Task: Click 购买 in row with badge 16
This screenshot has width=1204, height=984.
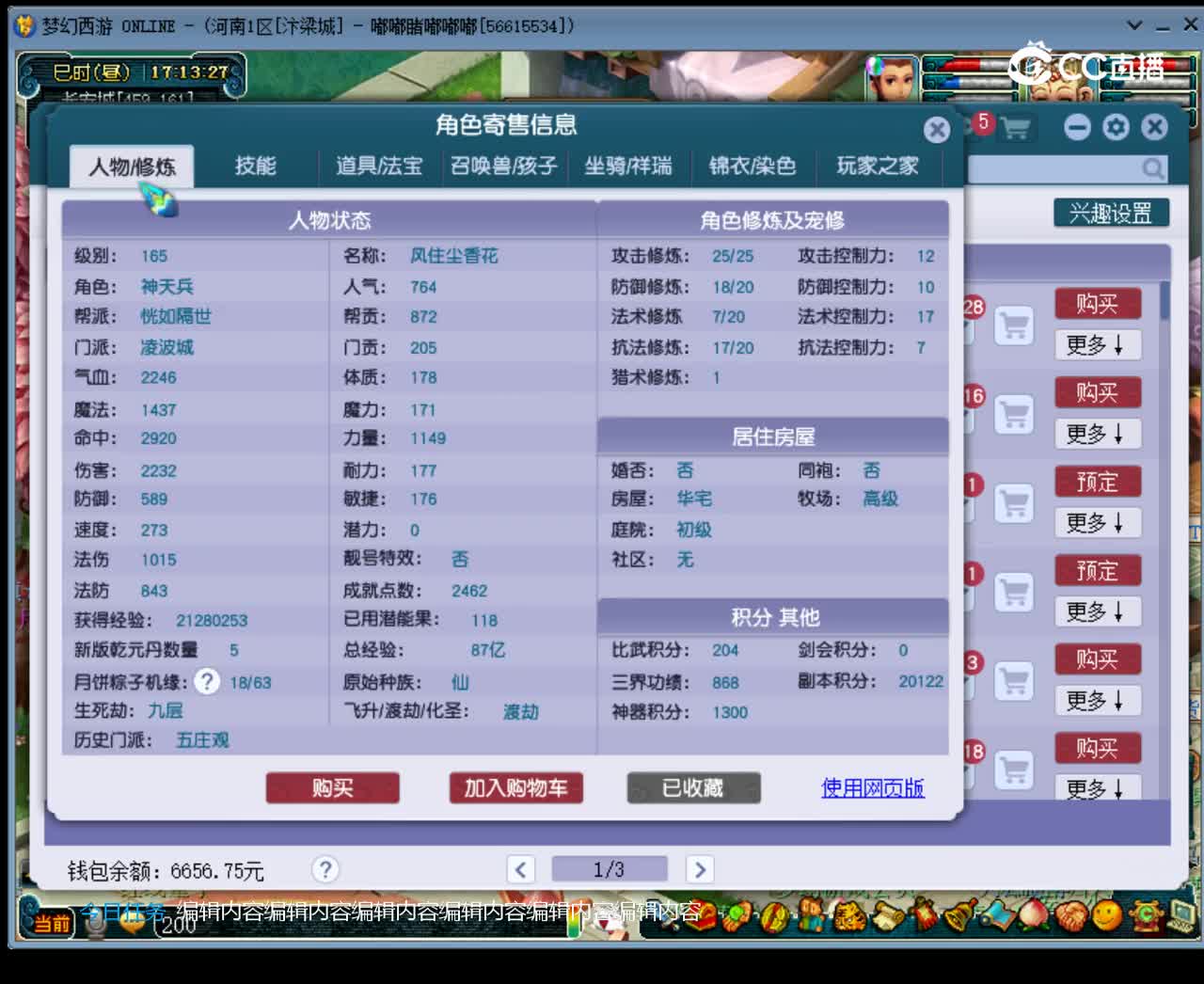Action: pos(1097,392)
